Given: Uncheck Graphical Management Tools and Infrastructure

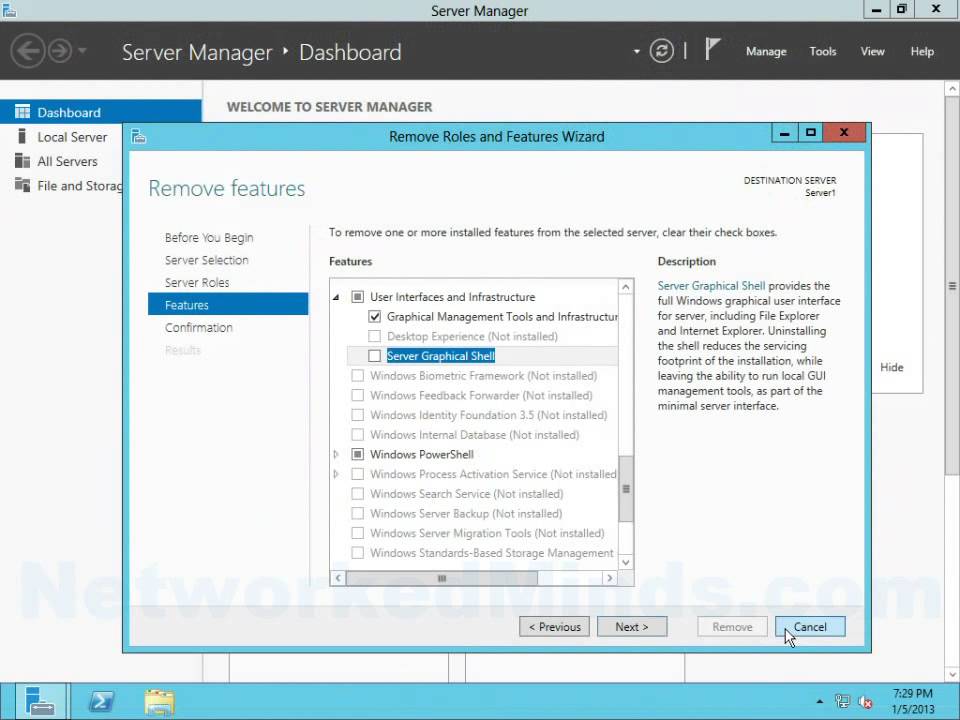Looking at the screenshot, I should pos(375,317).
